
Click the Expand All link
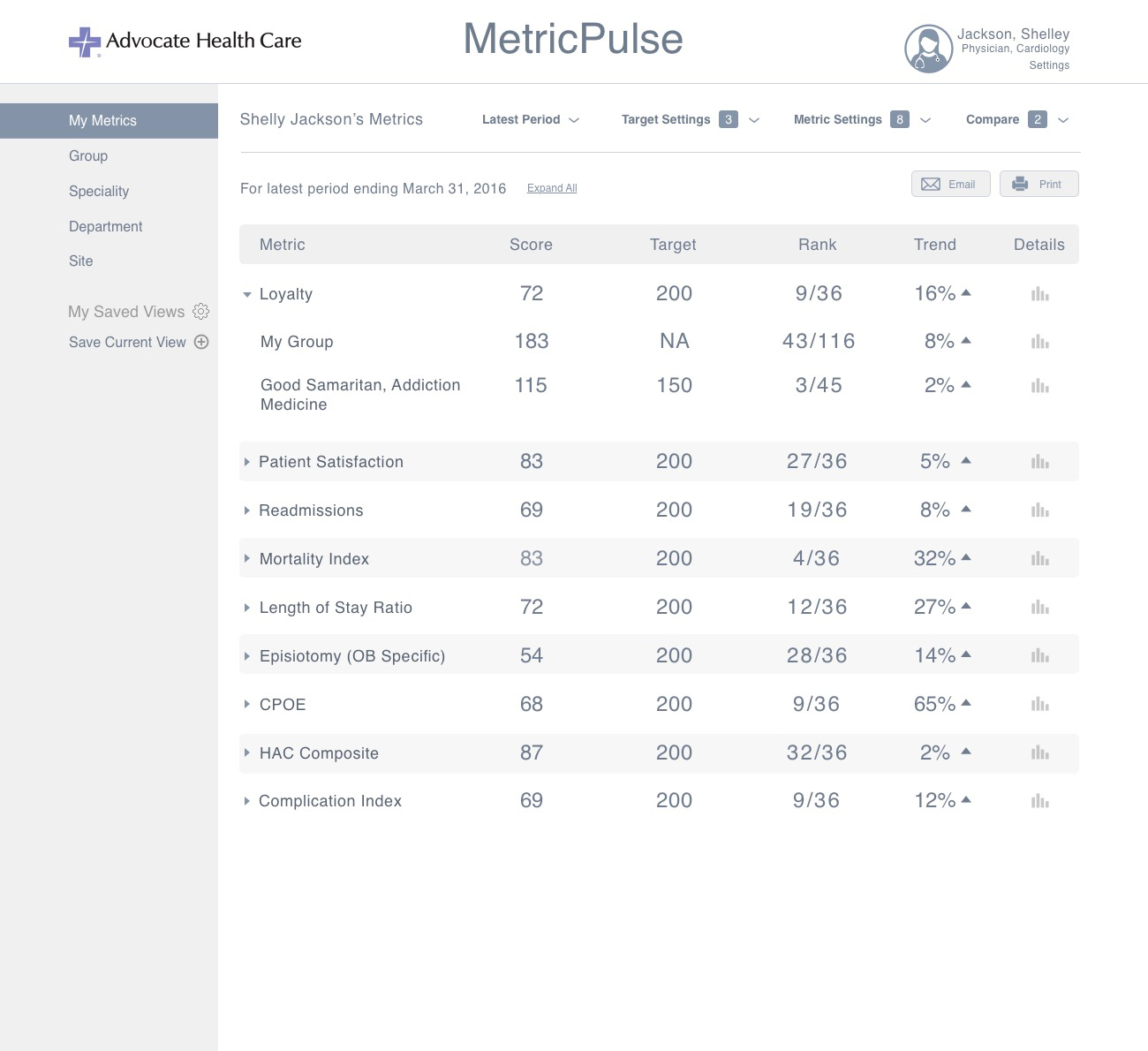pos(552,188)
